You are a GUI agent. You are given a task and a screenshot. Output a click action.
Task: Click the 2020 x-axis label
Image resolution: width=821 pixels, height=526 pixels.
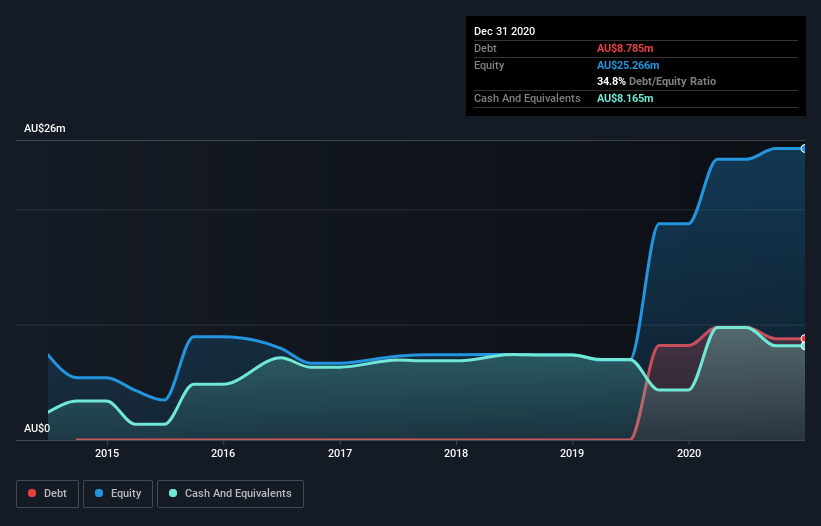pos(689,453)
